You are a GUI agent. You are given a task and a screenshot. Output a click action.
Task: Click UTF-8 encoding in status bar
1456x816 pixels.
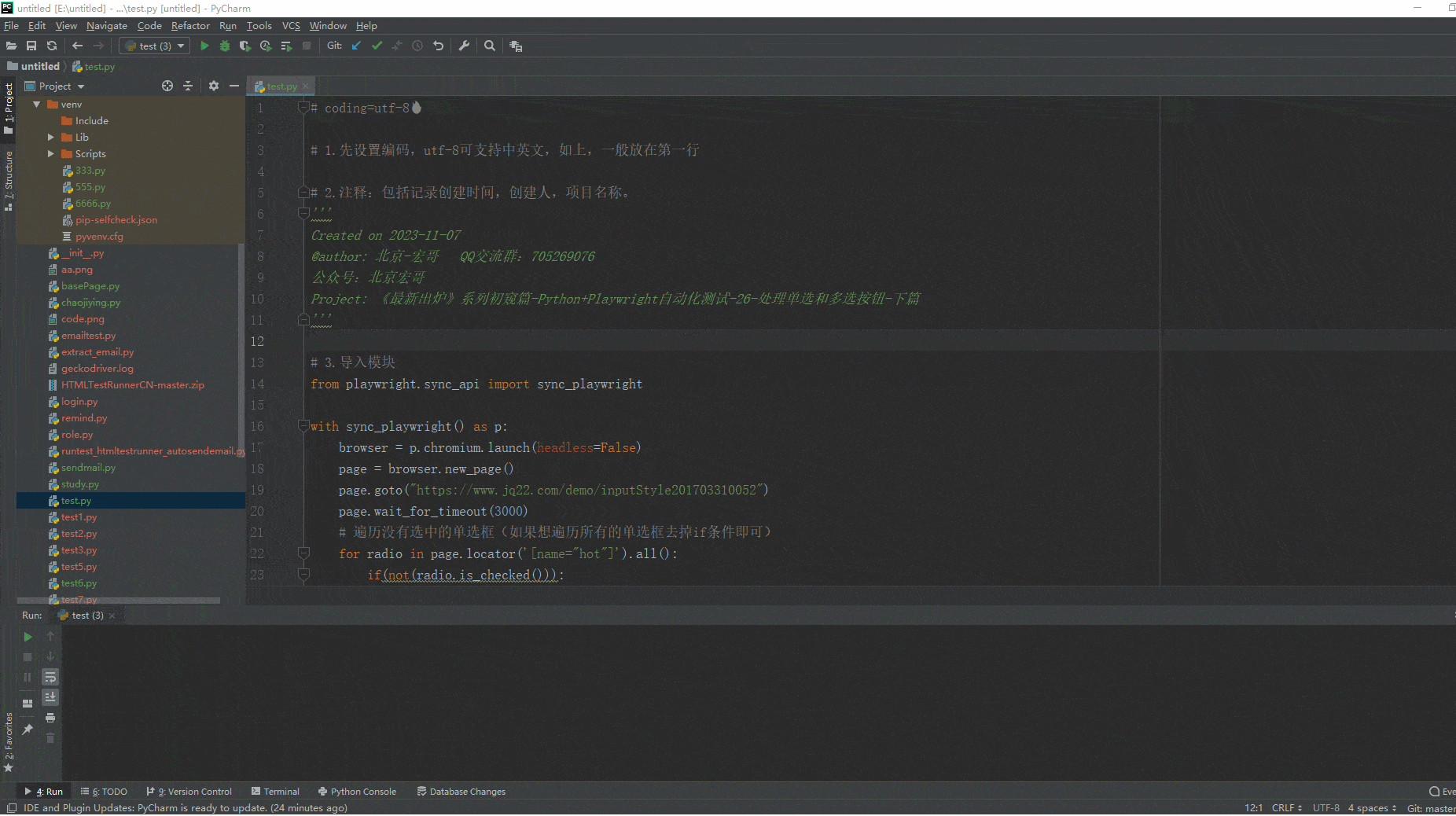[x=1326, y=808]
